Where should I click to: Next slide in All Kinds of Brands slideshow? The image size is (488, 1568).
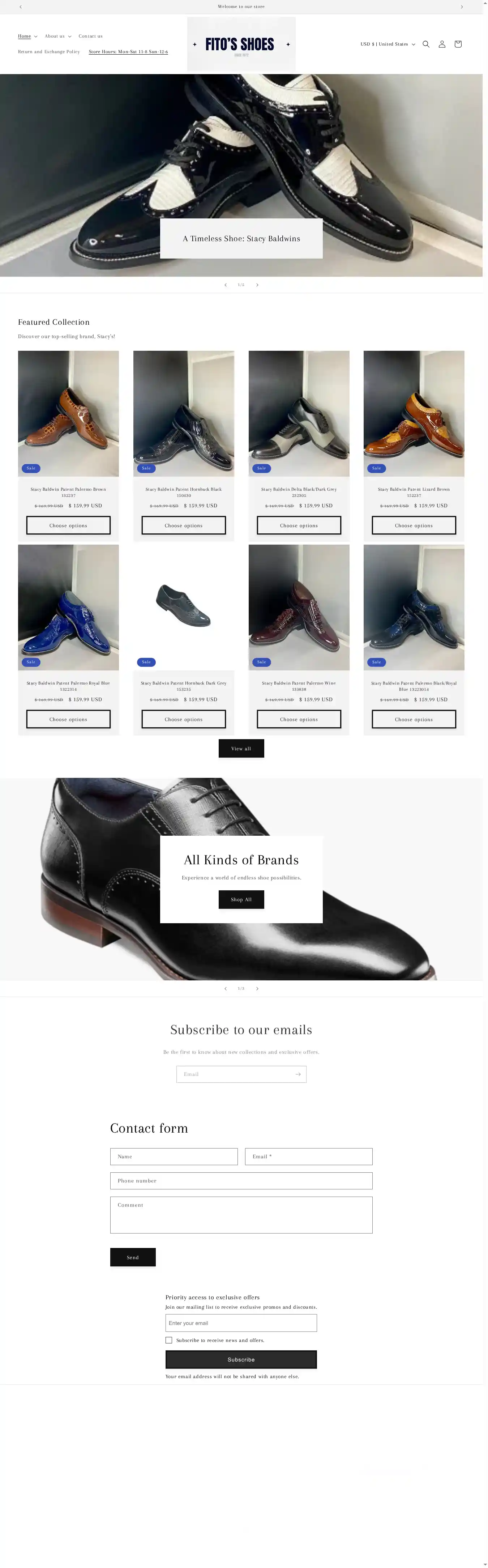257,989
